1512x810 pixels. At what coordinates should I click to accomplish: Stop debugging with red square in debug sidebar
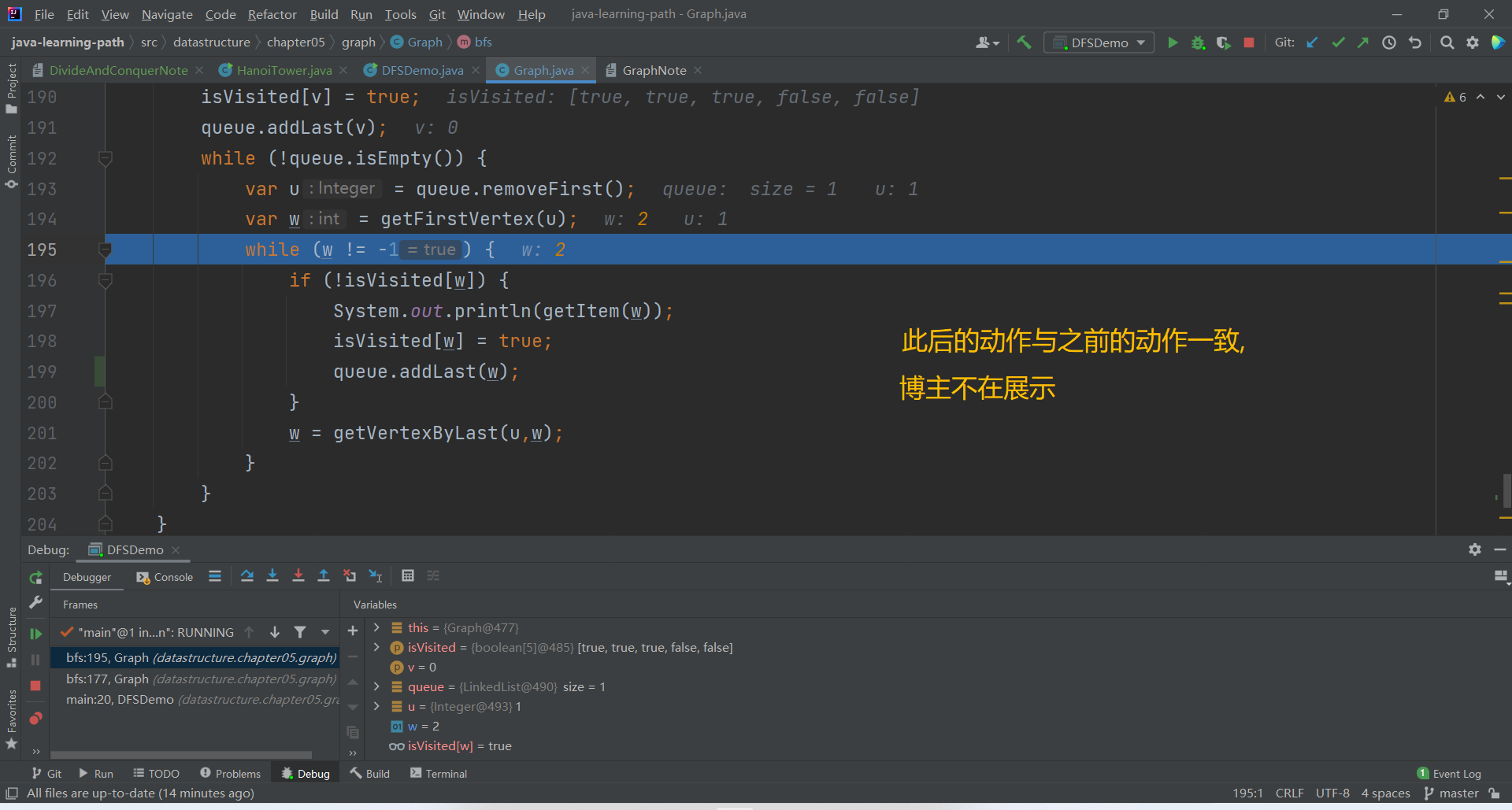pyautogui.click(x=35, y=686)
